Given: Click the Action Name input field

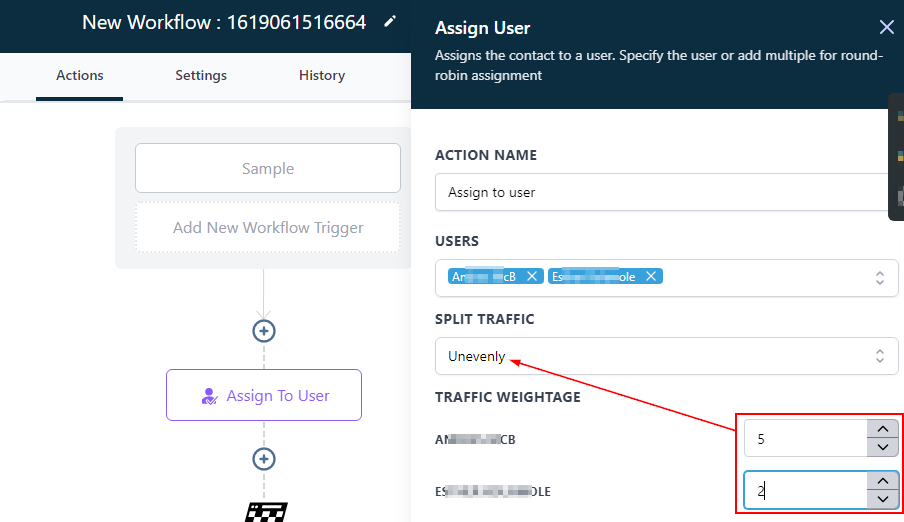Looking at the screenshot, I should [x=660, y=192].
